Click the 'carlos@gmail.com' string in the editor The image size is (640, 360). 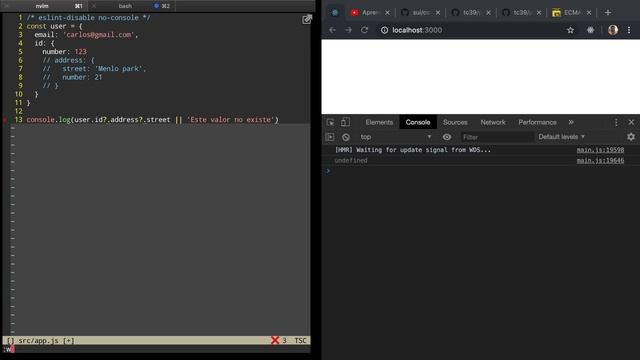click(x=100, y=35)
